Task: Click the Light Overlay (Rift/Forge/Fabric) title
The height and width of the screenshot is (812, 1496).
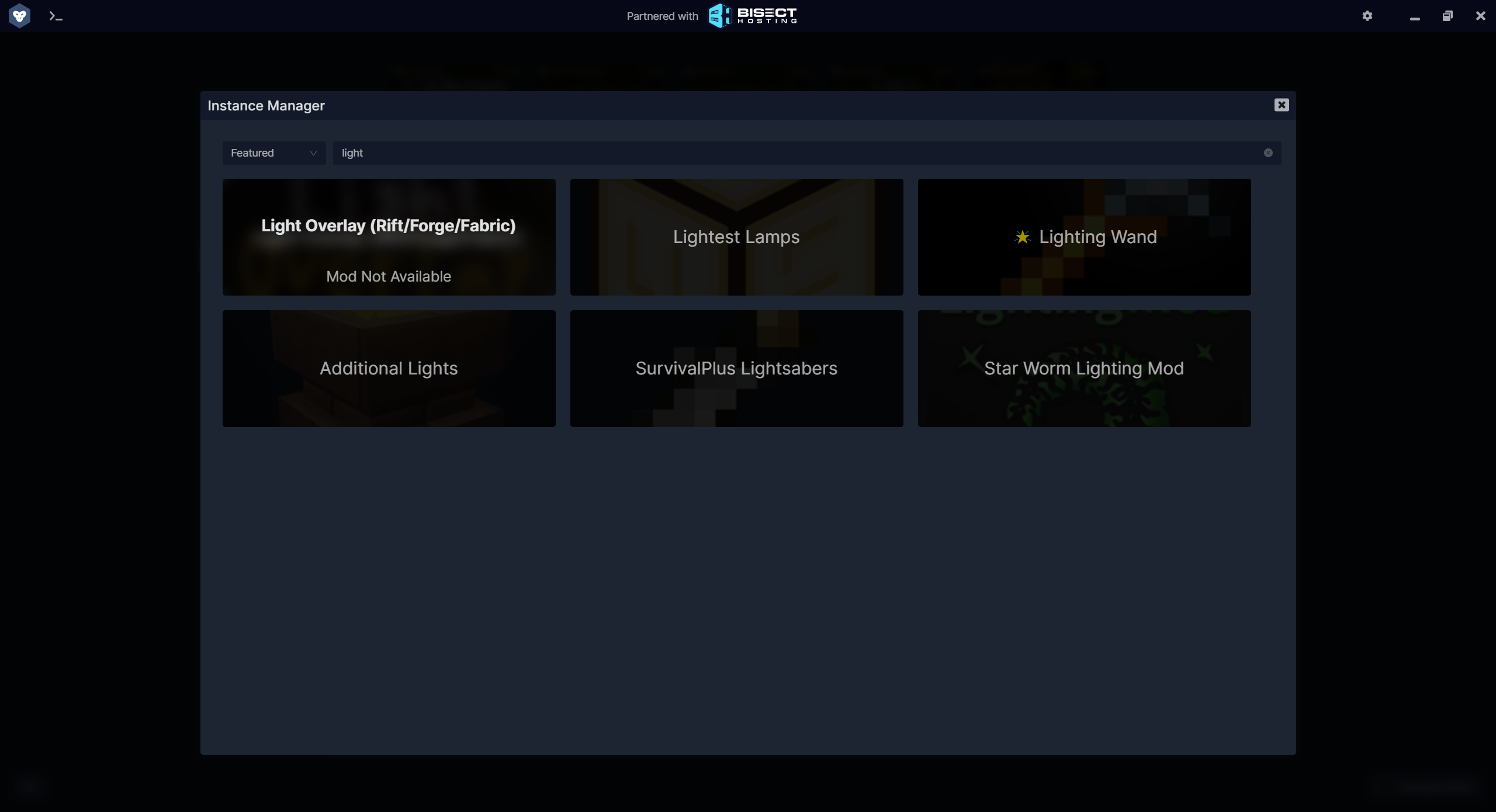Action: [x=389, y=226]
